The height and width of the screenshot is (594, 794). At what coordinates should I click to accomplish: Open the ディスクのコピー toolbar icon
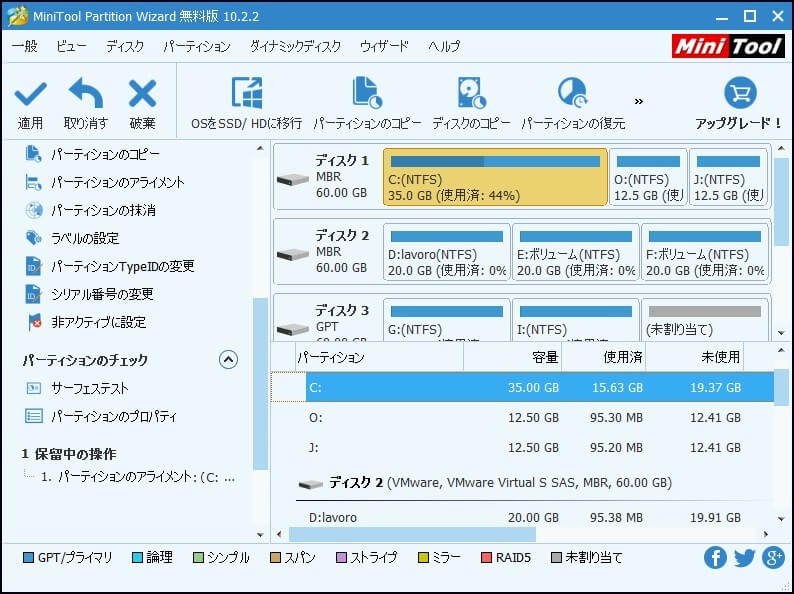tap(471, 93)
